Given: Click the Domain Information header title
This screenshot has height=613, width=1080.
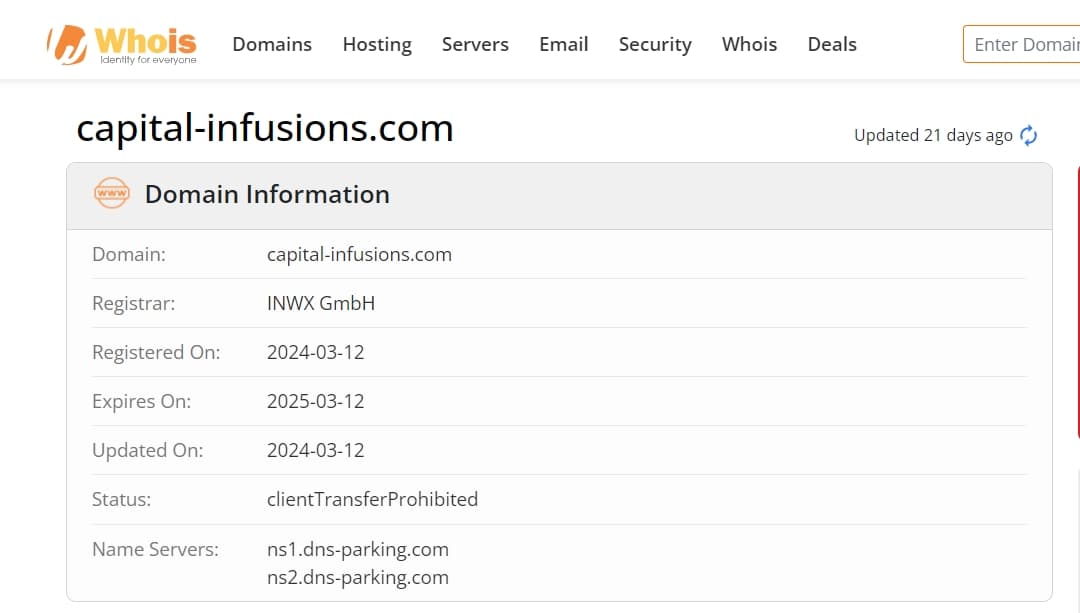Looking at the screenshot, I should click(x=267, y=194).
